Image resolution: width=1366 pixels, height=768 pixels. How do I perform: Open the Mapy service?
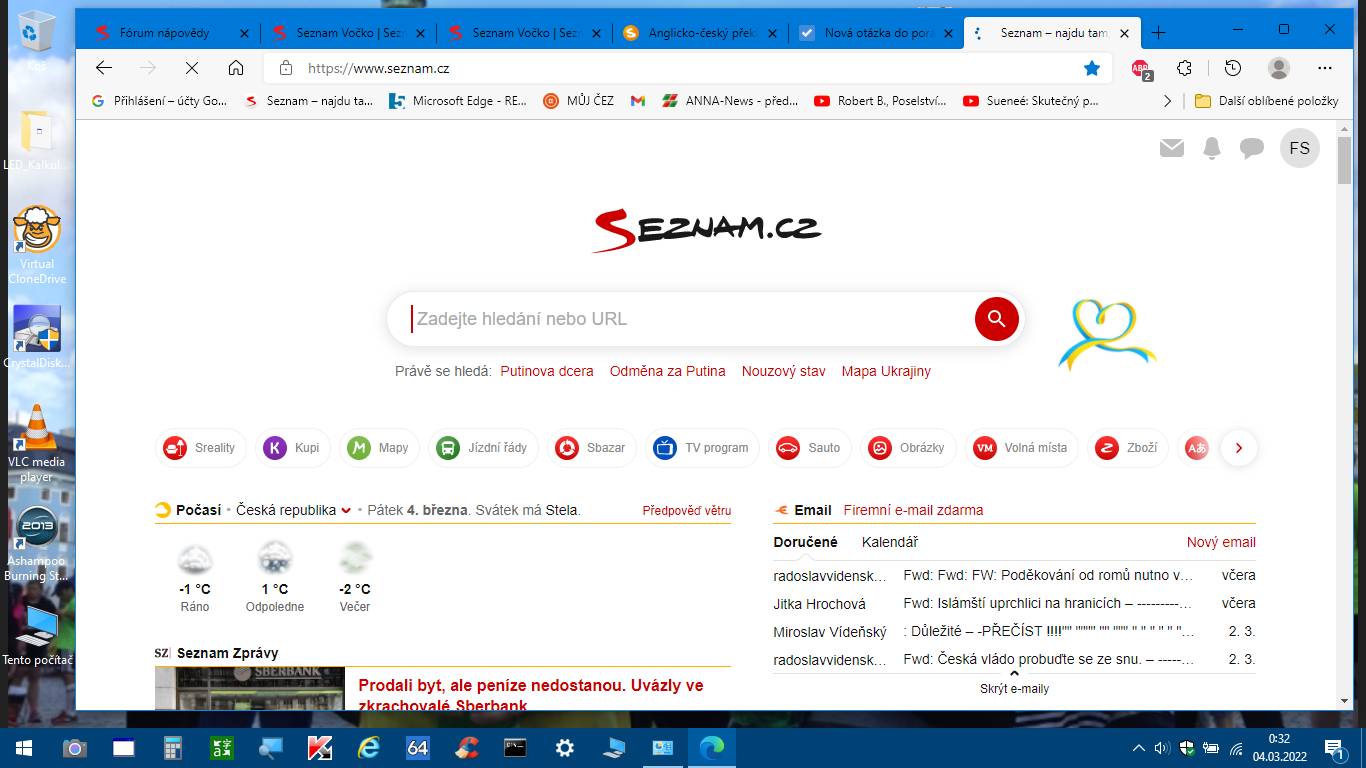(x=379, y=448)
